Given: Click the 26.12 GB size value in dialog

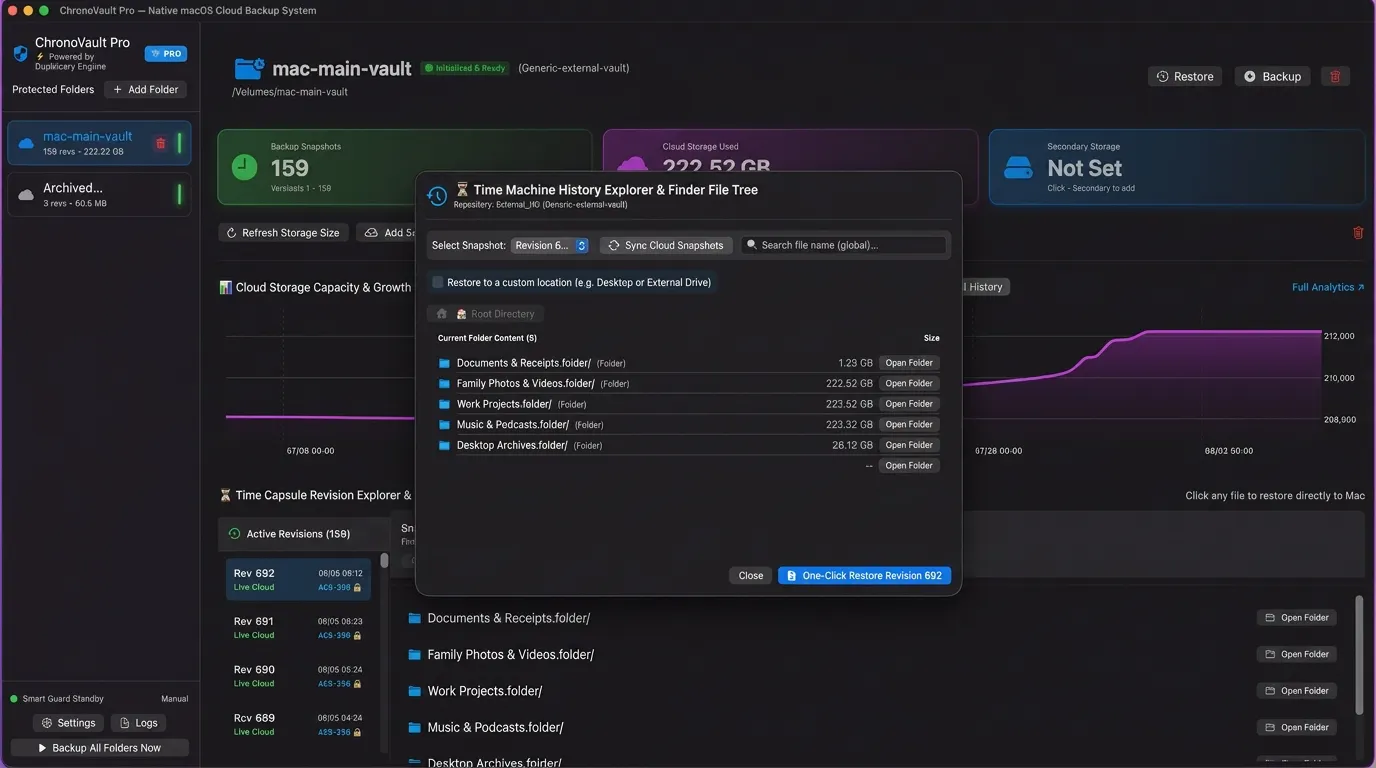Looking at the screenshot, I should pyautogui.click(x=852, y=445).
